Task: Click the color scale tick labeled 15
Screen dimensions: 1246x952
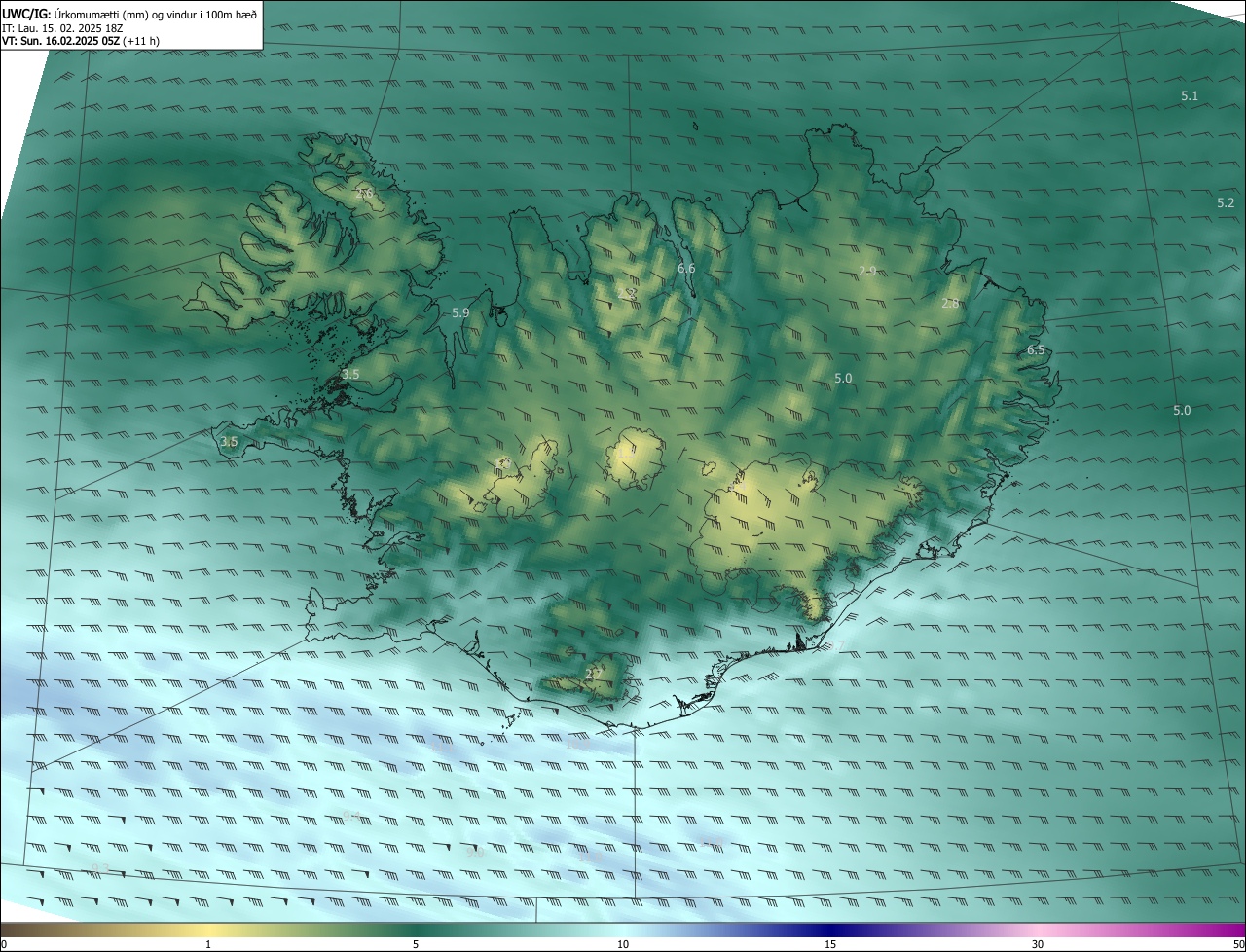Action: coord(830,944)
